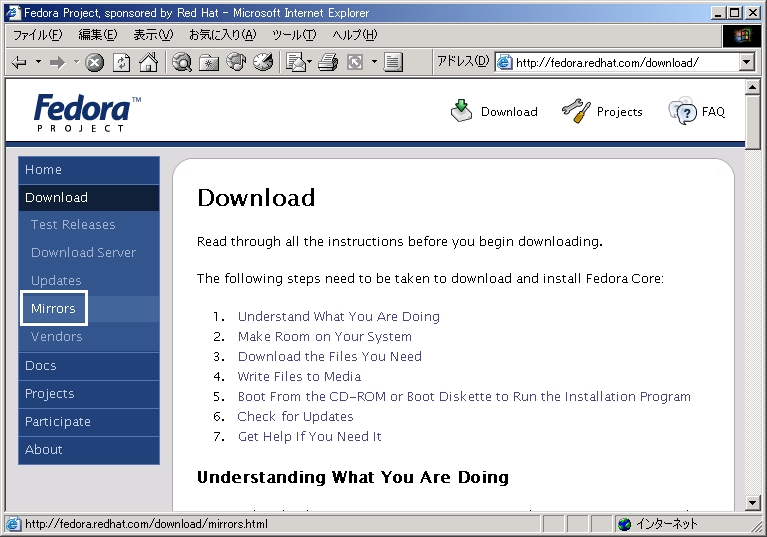Go back with the Back arrow
The height and width of the screenshot is (537, 767).
pyautogui.click(x=20, y=63)
